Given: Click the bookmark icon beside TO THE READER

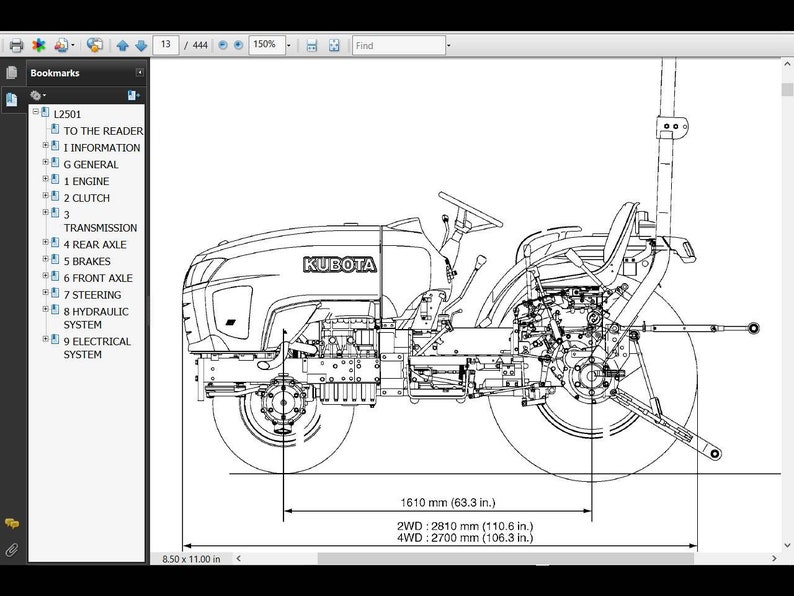Looking at the screenshot, I should click(55, 129).
